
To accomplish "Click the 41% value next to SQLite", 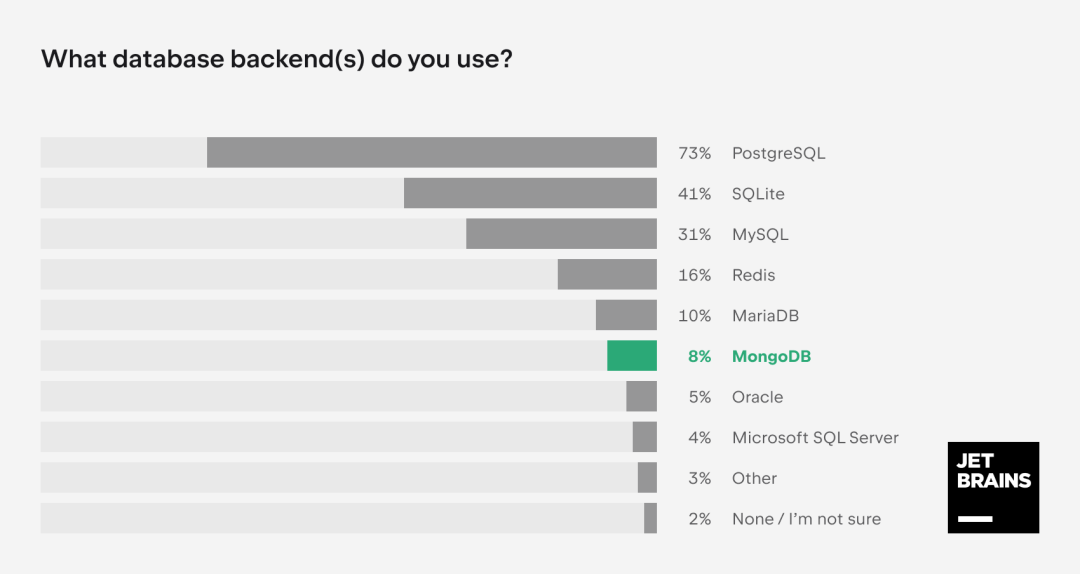I will tap(694, 194).
